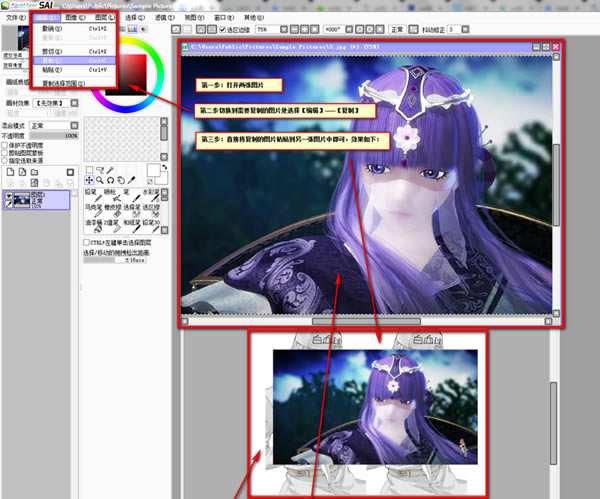Click the zoom out minus button
Image resolution: width=600 pixels, height=499 pixels.
[294, 29]
